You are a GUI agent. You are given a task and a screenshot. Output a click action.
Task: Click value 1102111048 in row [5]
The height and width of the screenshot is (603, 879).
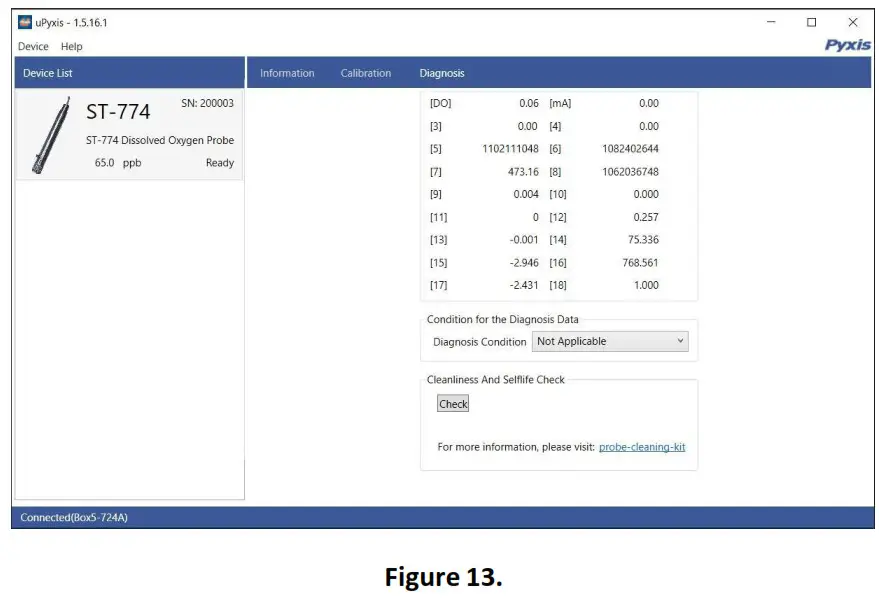[x=510, y=149]
